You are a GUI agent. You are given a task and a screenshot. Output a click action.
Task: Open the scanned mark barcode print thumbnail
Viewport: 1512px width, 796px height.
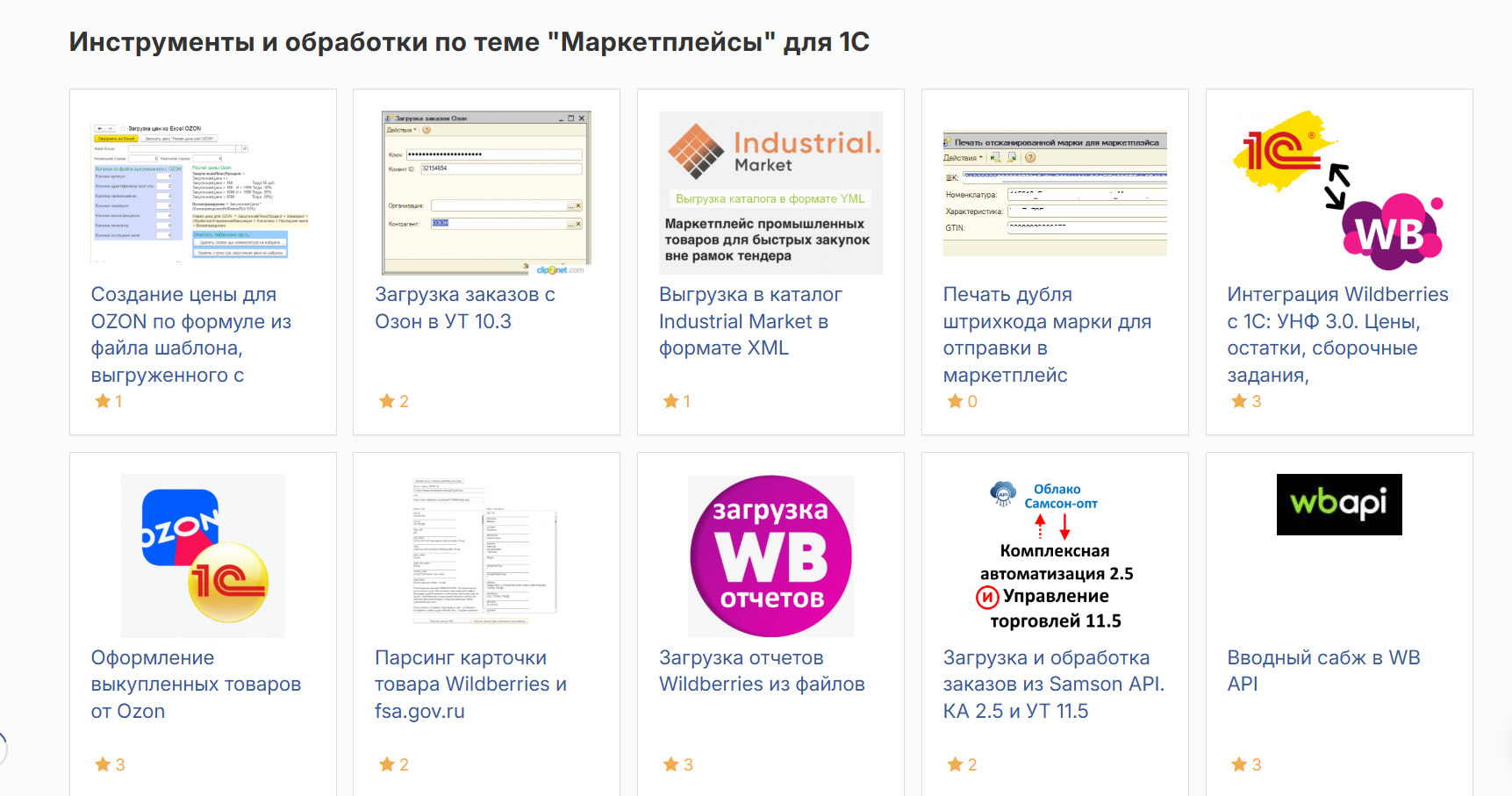pos(1055,193)
